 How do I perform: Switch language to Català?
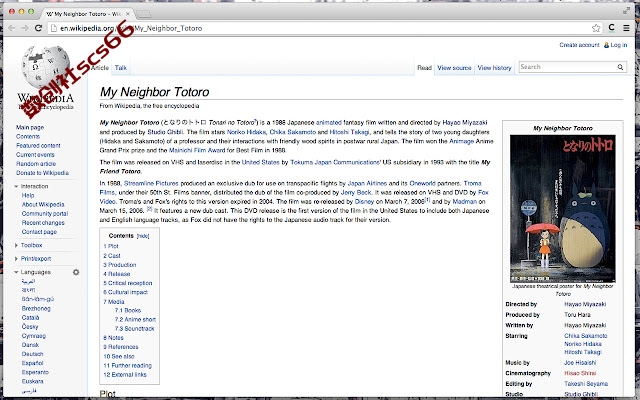tap(31, 318)
